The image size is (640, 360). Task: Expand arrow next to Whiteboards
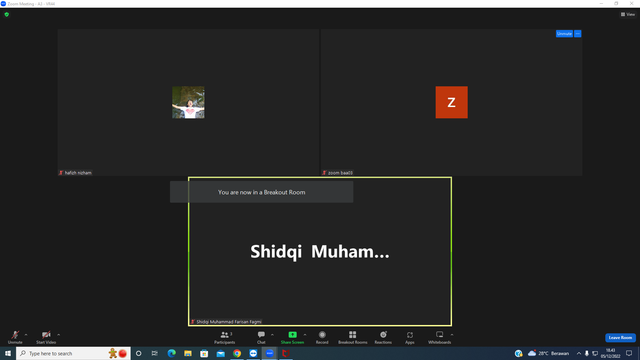pos(452,335)
